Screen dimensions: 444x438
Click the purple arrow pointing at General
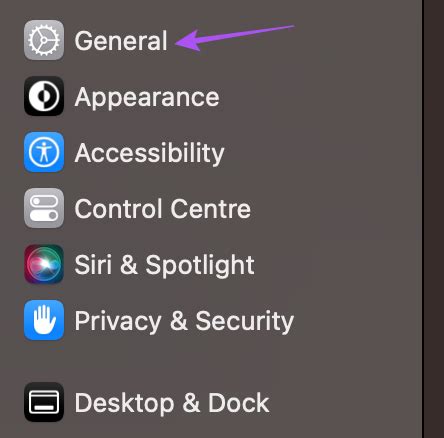(x=235, y=37)
